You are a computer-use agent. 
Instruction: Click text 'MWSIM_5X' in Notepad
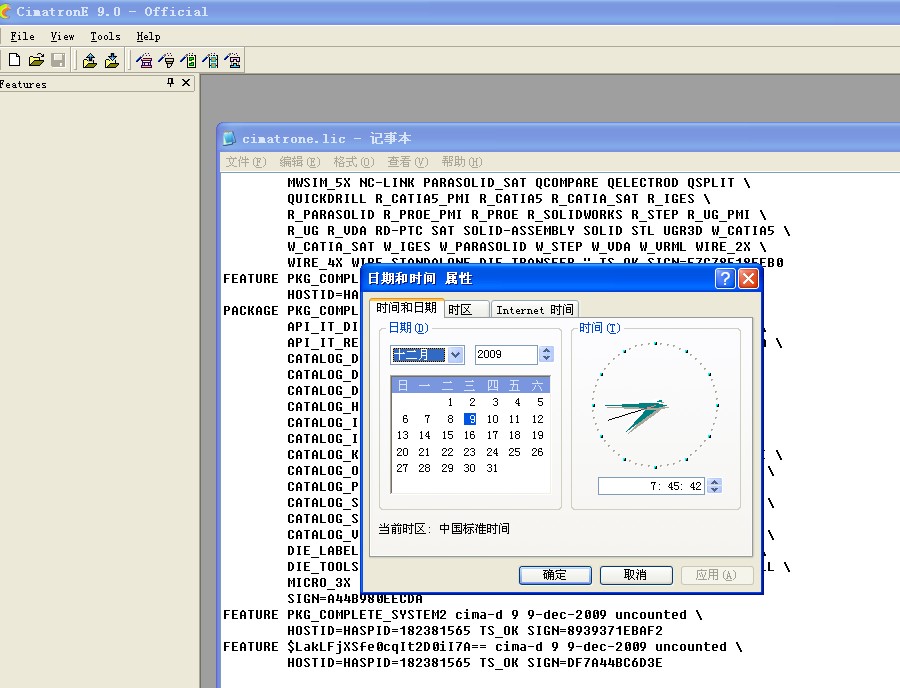[319, 182]
